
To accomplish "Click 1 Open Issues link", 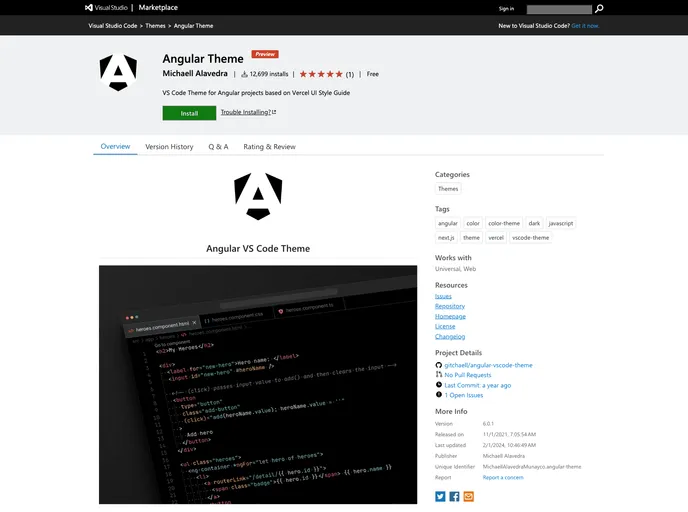I will tap(463, 395).
